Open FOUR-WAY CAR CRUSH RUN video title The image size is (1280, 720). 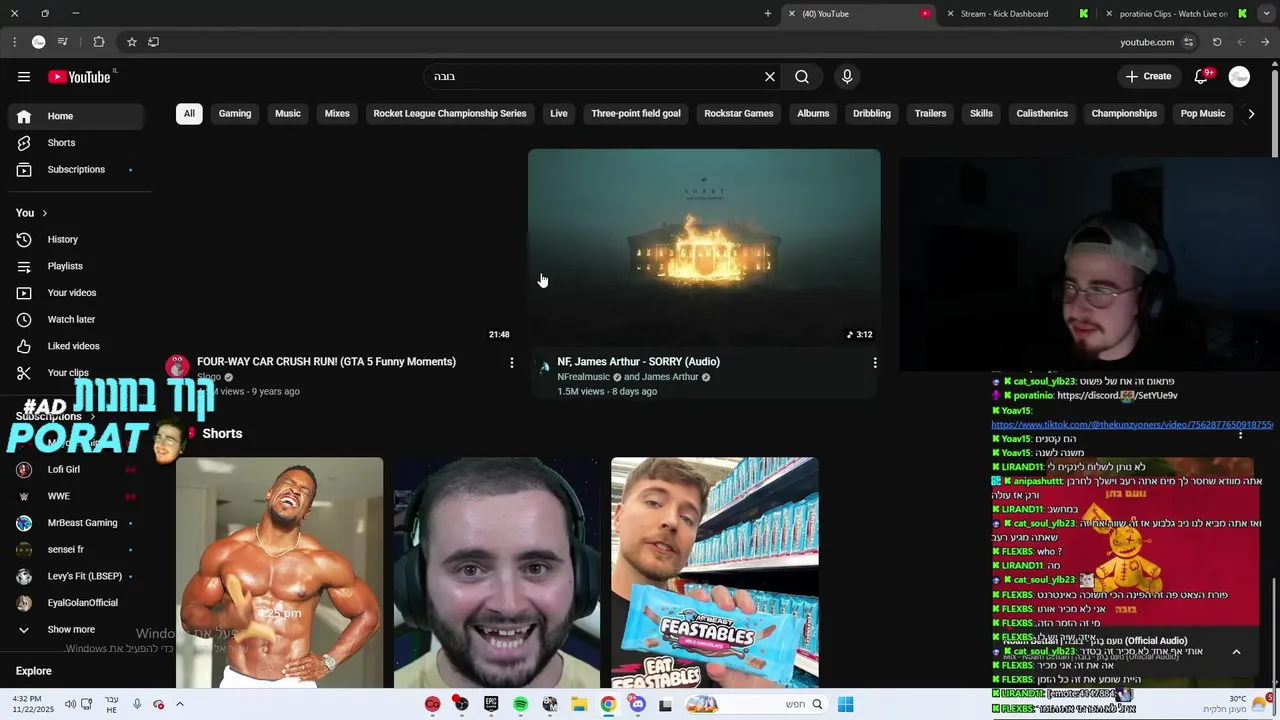coord(326,362)
